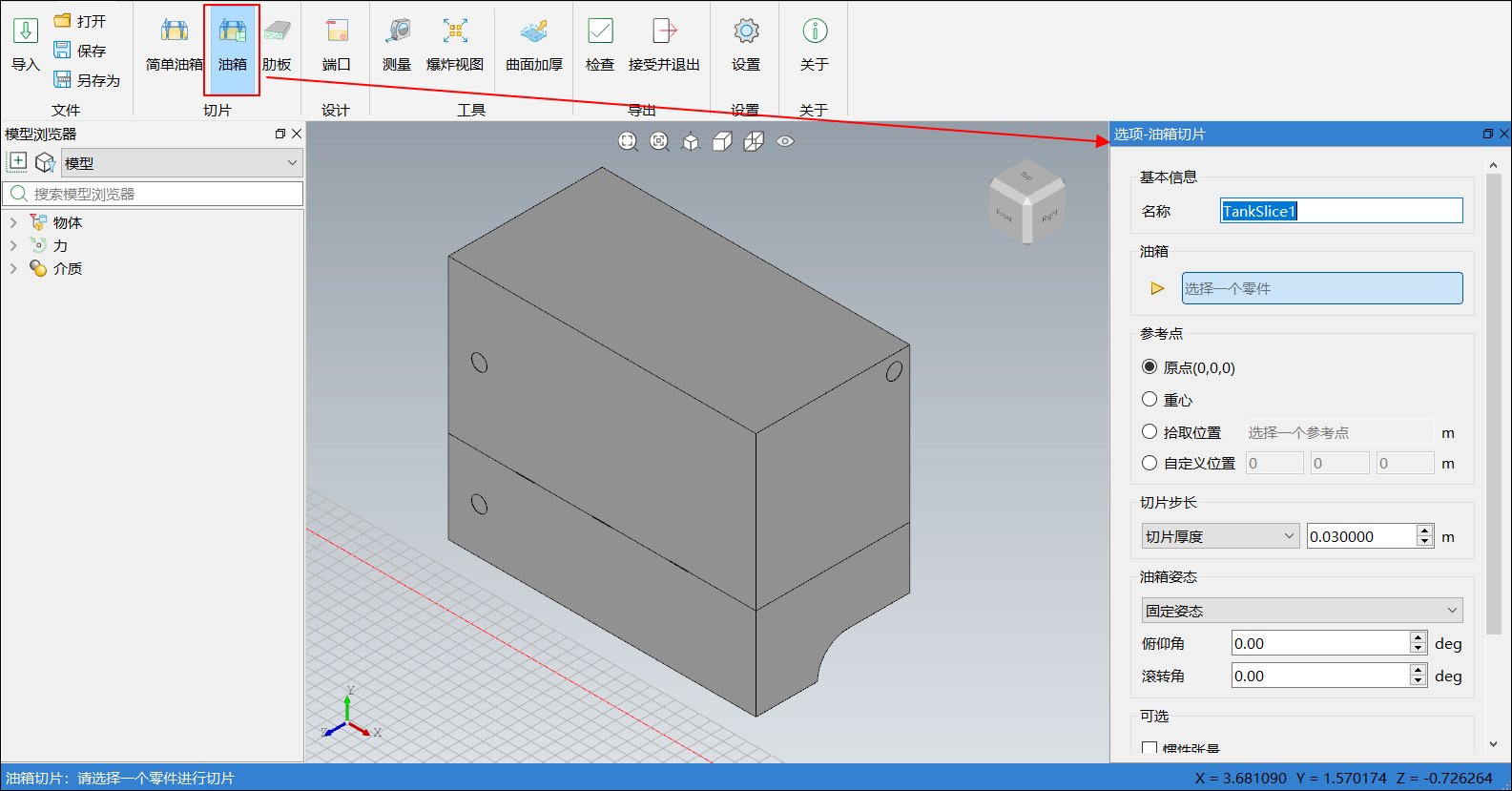Choose the 自定义位置 radio option

pos(1150,463)
